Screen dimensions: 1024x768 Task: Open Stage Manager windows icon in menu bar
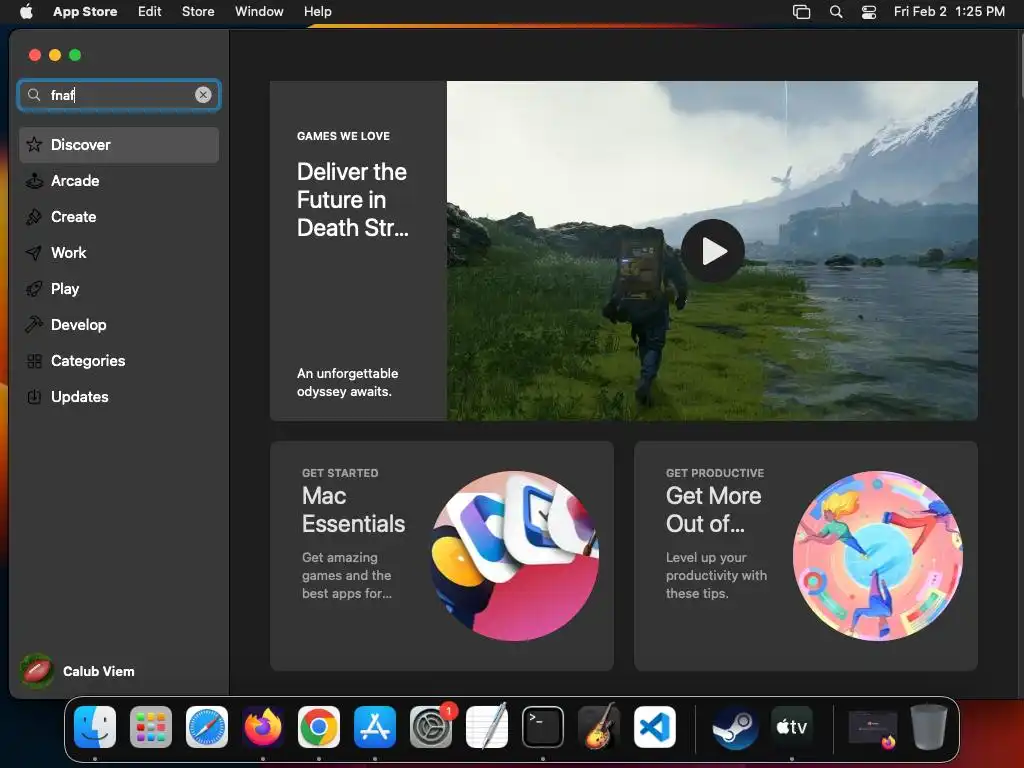[801, 12]
